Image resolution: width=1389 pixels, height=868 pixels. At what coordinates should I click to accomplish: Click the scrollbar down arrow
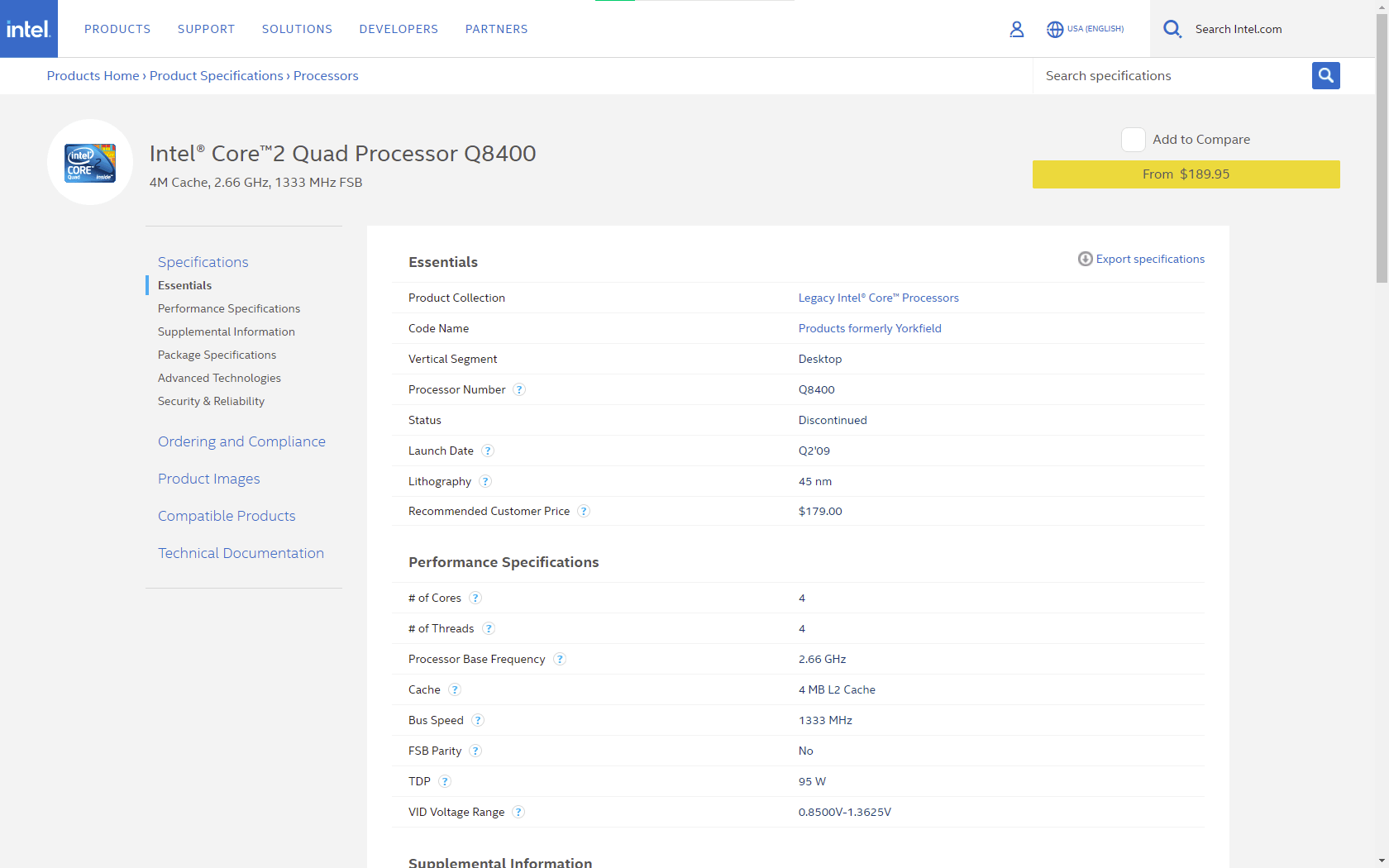tap(1382, 861)
